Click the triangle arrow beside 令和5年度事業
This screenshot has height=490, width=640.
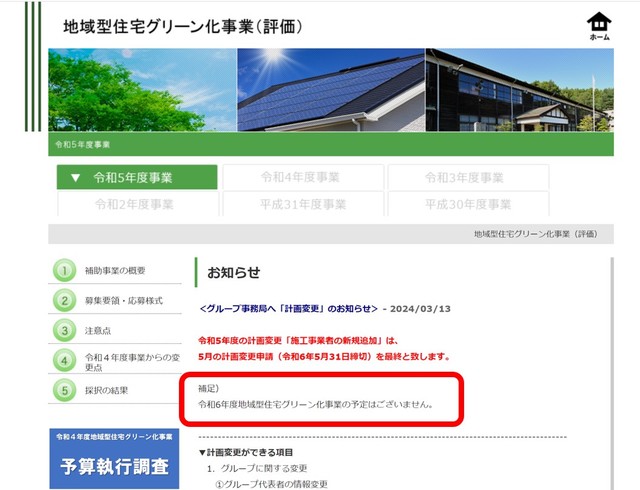click(x=75, y=178)
